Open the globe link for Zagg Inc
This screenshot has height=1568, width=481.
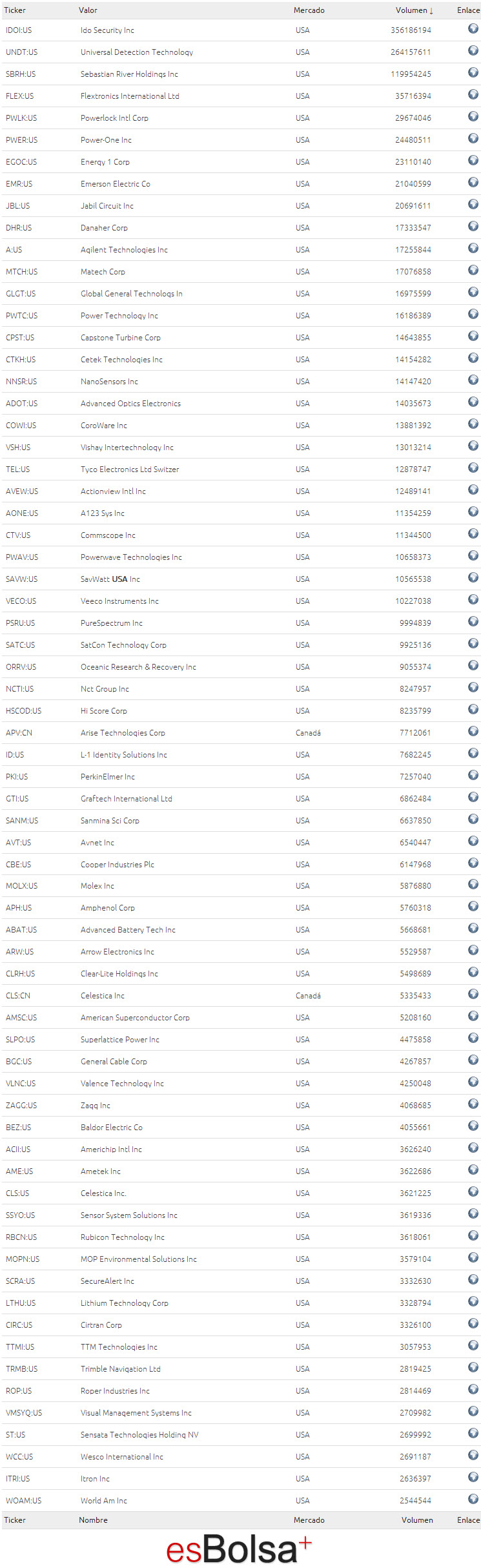(x=473, y=1104)
